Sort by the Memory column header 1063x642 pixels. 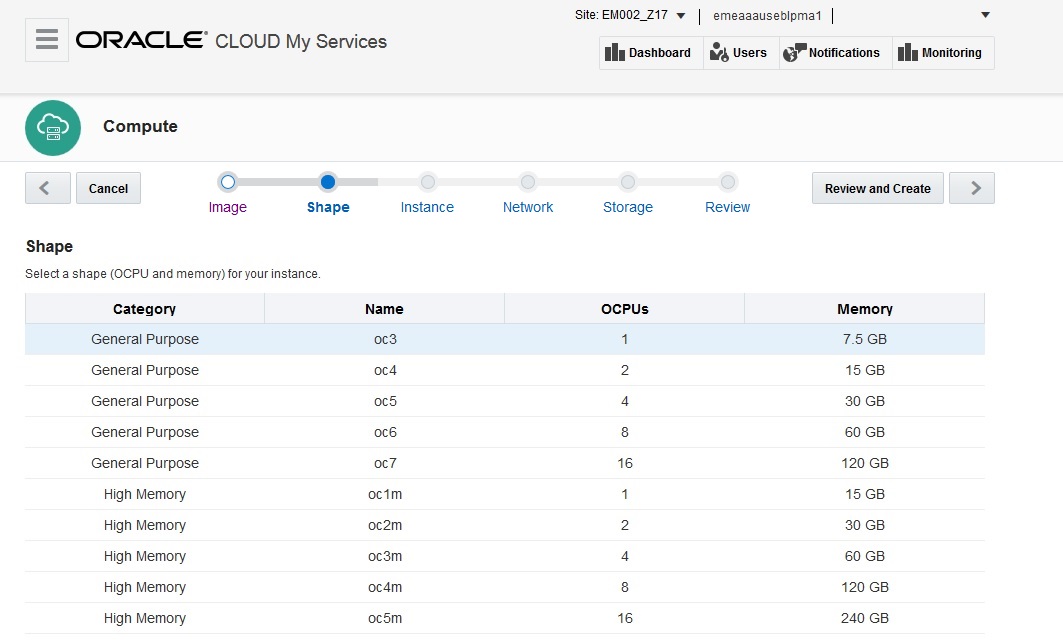(x=864, y=309)
